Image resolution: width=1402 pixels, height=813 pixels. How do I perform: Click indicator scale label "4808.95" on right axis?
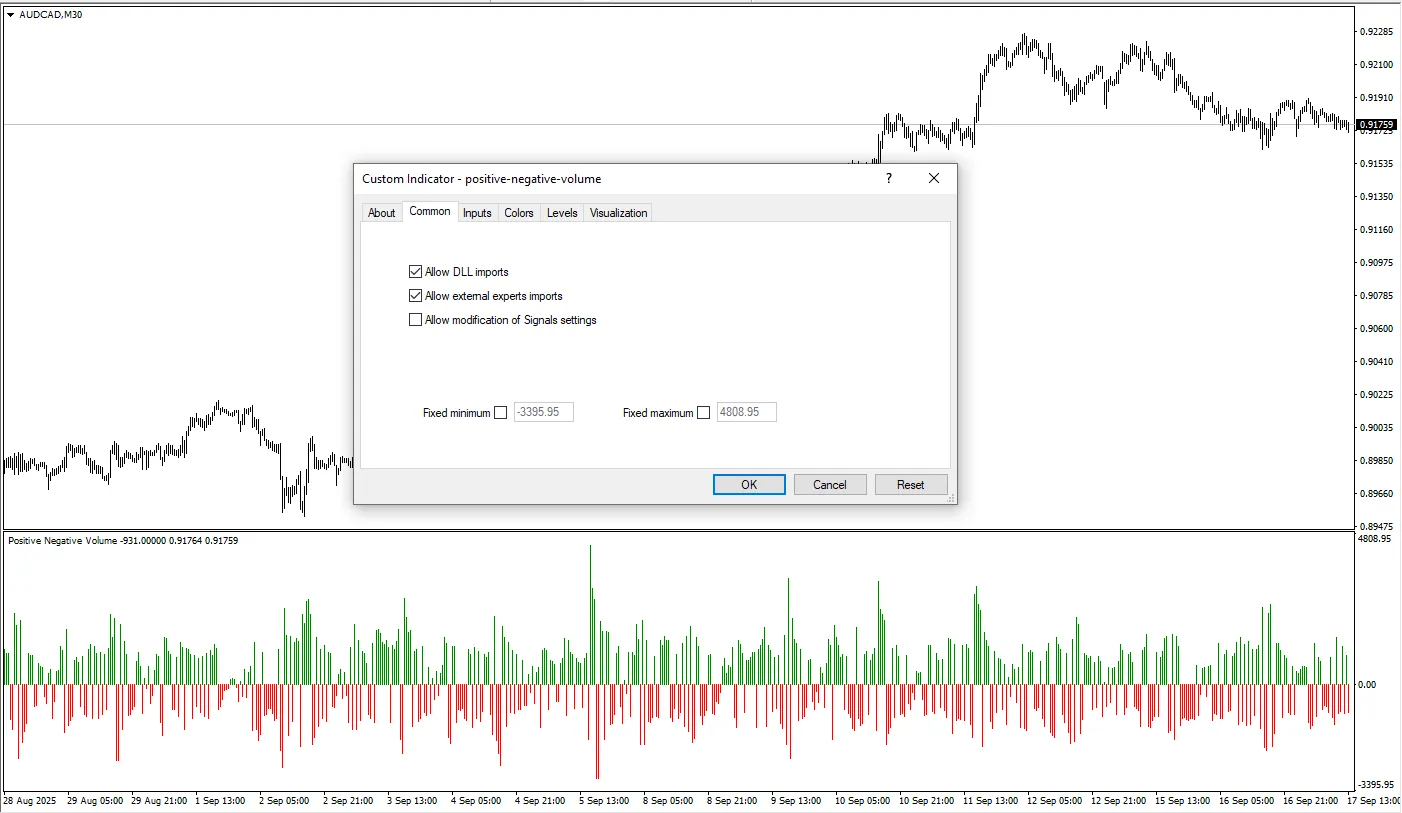pos(1374,539)
